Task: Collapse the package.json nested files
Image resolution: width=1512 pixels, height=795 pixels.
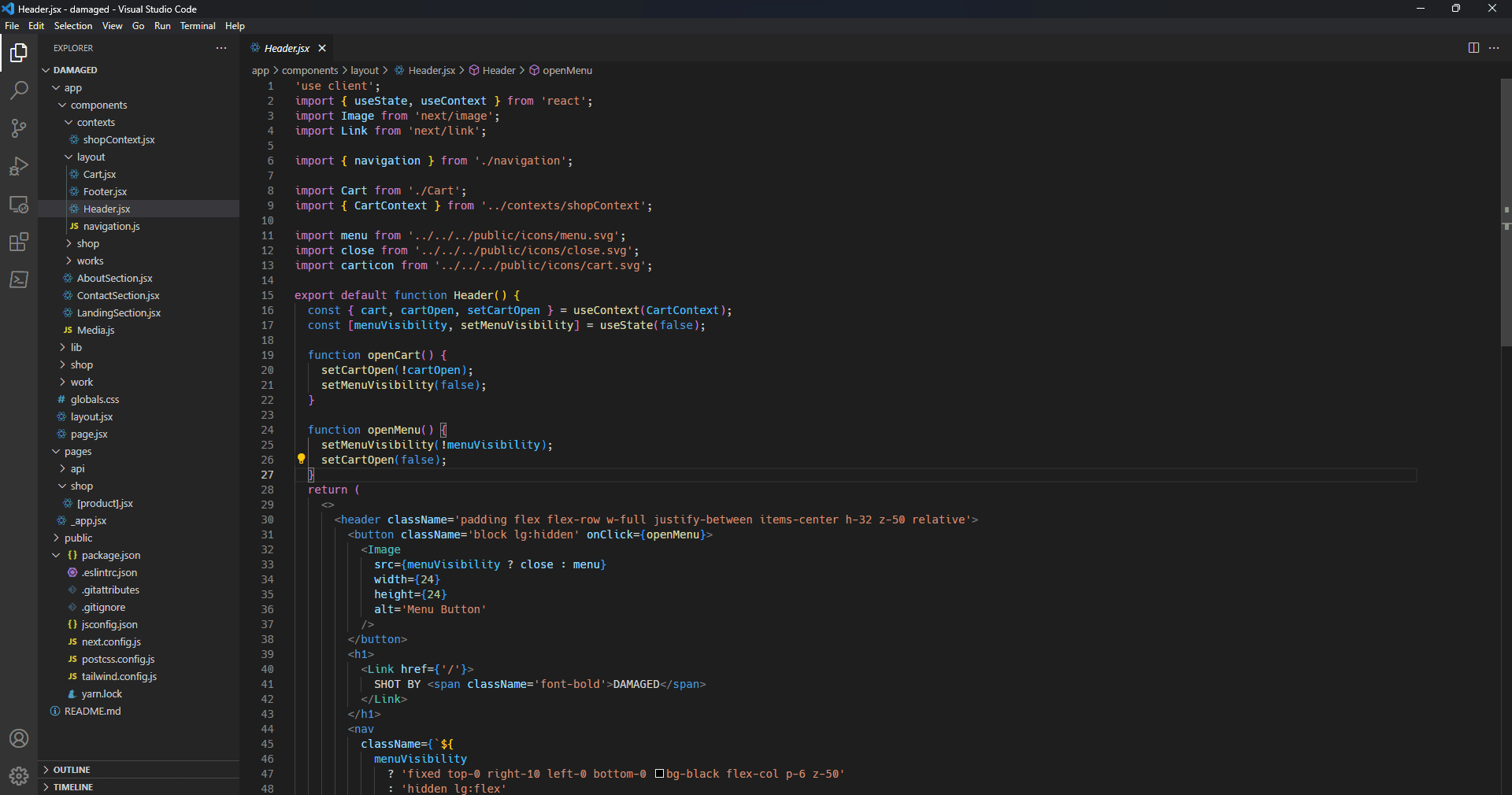Action: click(x=56, y=555)
